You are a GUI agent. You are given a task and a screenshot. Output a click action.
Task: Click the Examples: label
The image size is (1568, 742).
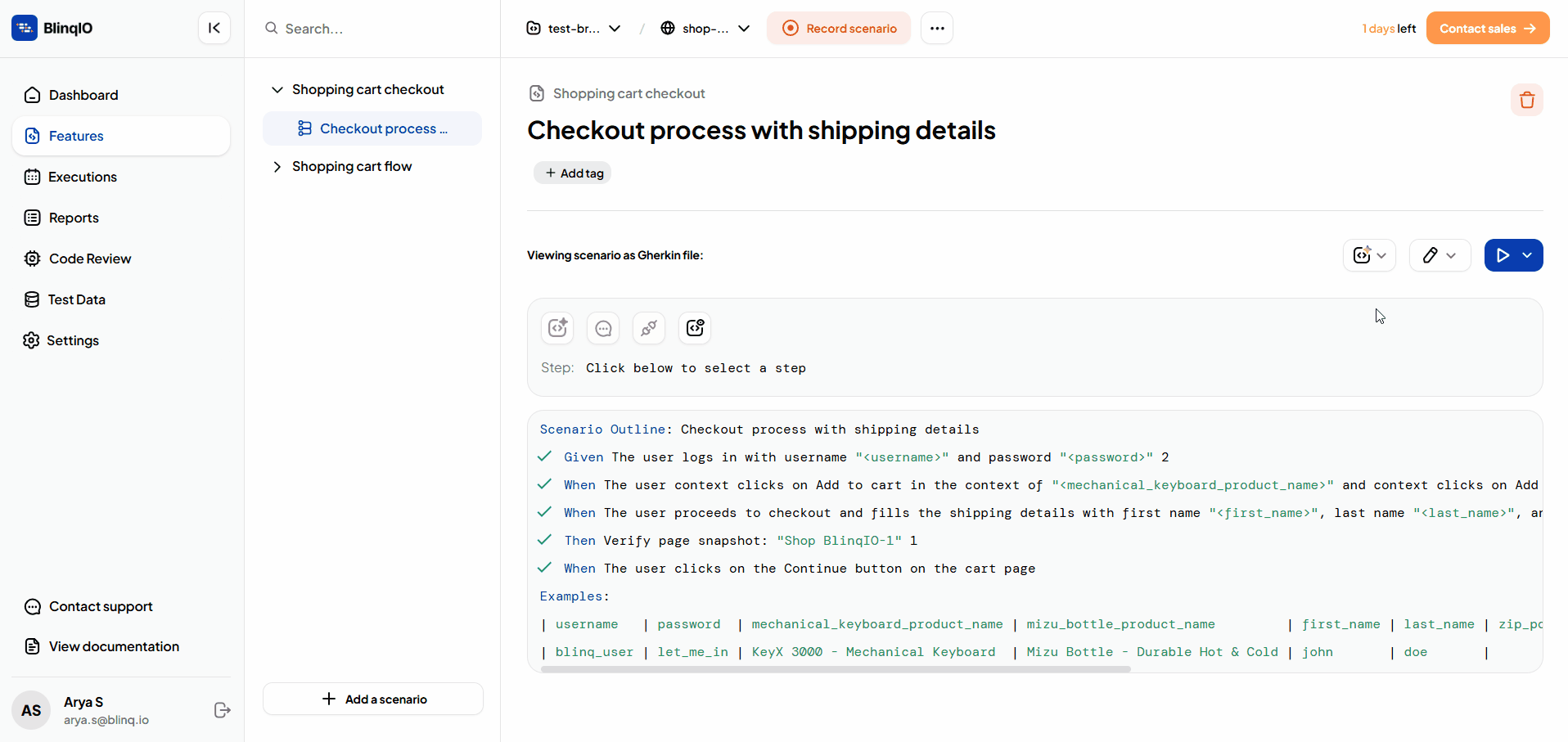coord(574,596)
